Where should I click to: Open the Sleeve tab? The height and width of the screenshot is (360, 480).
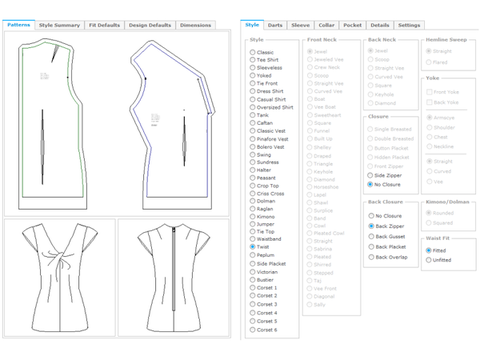[x=300, y=25]
